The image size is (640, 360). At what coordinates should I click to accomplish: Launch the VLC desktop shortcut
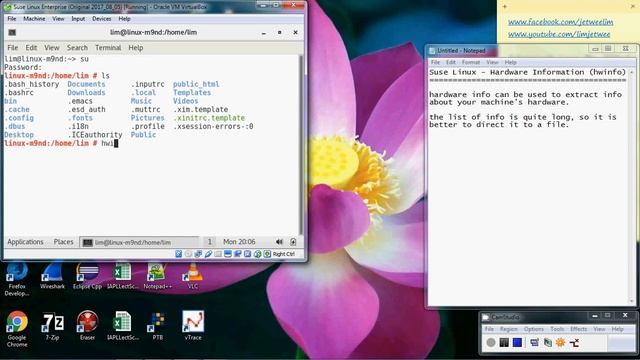(193, 277)
